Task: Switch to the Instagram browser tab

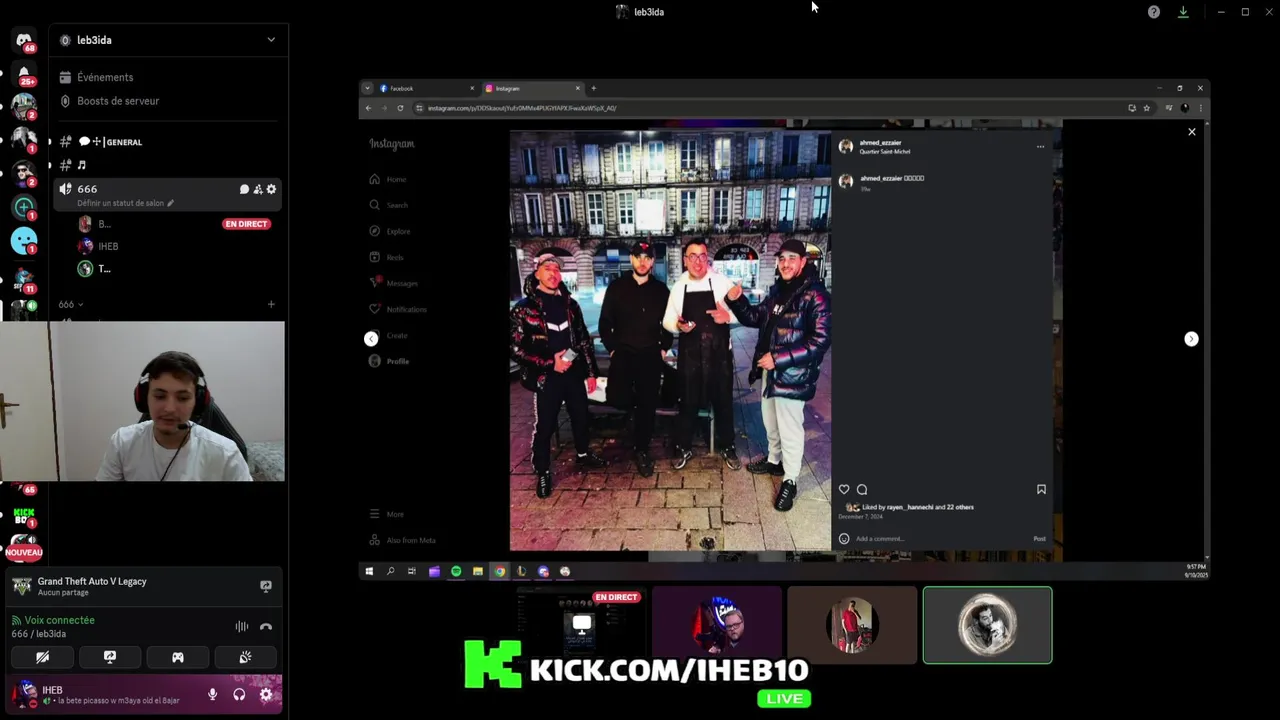Action: (532, 88)
